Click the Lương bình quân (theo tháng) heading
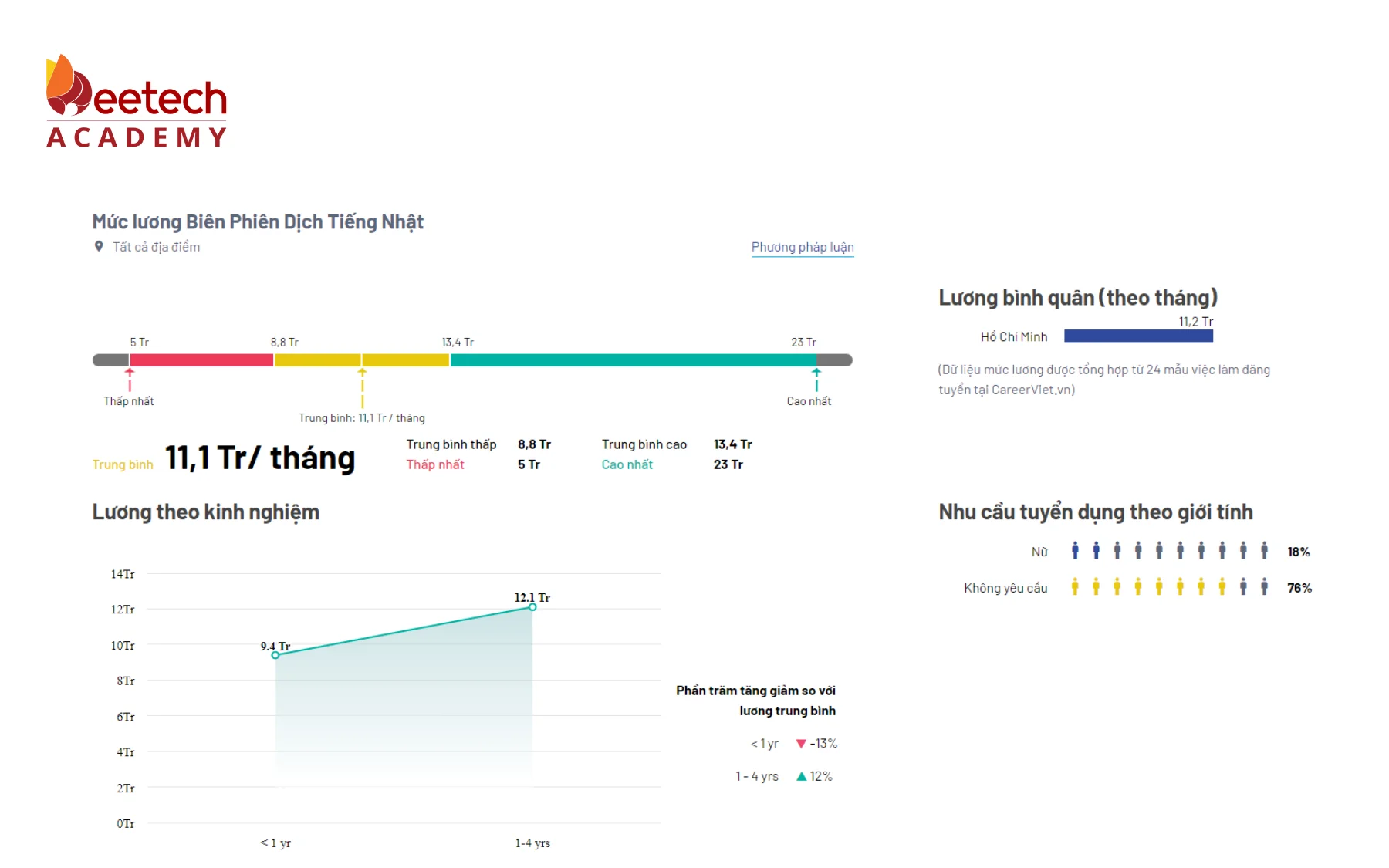 pos(1078,298)
